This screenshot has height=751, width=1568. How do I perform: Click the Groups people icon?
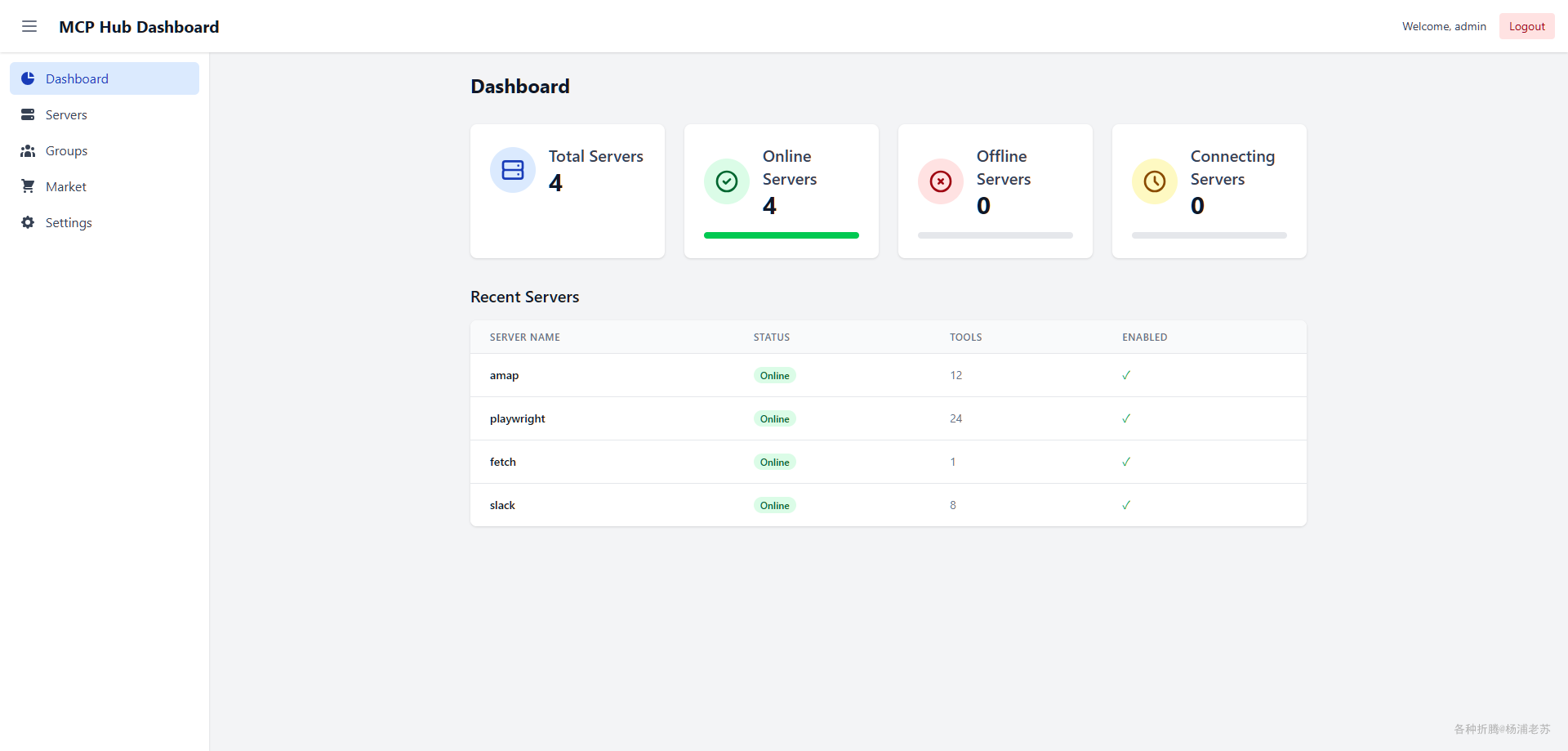(28, 150)
